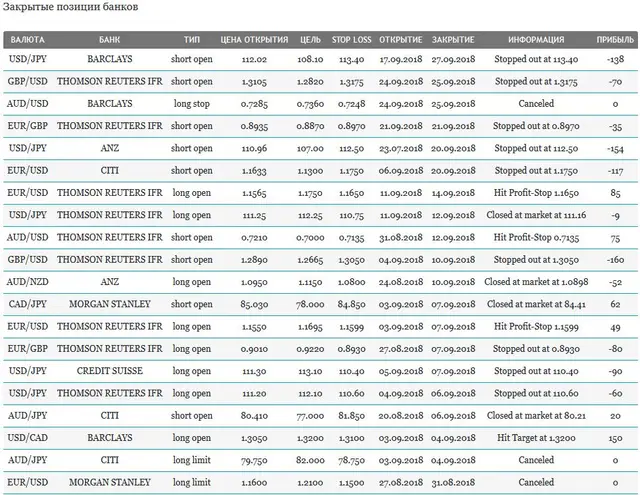The width and height of the screenshot is (640, 495).
Task: Click target value 78.000
Action: point(310,305)
